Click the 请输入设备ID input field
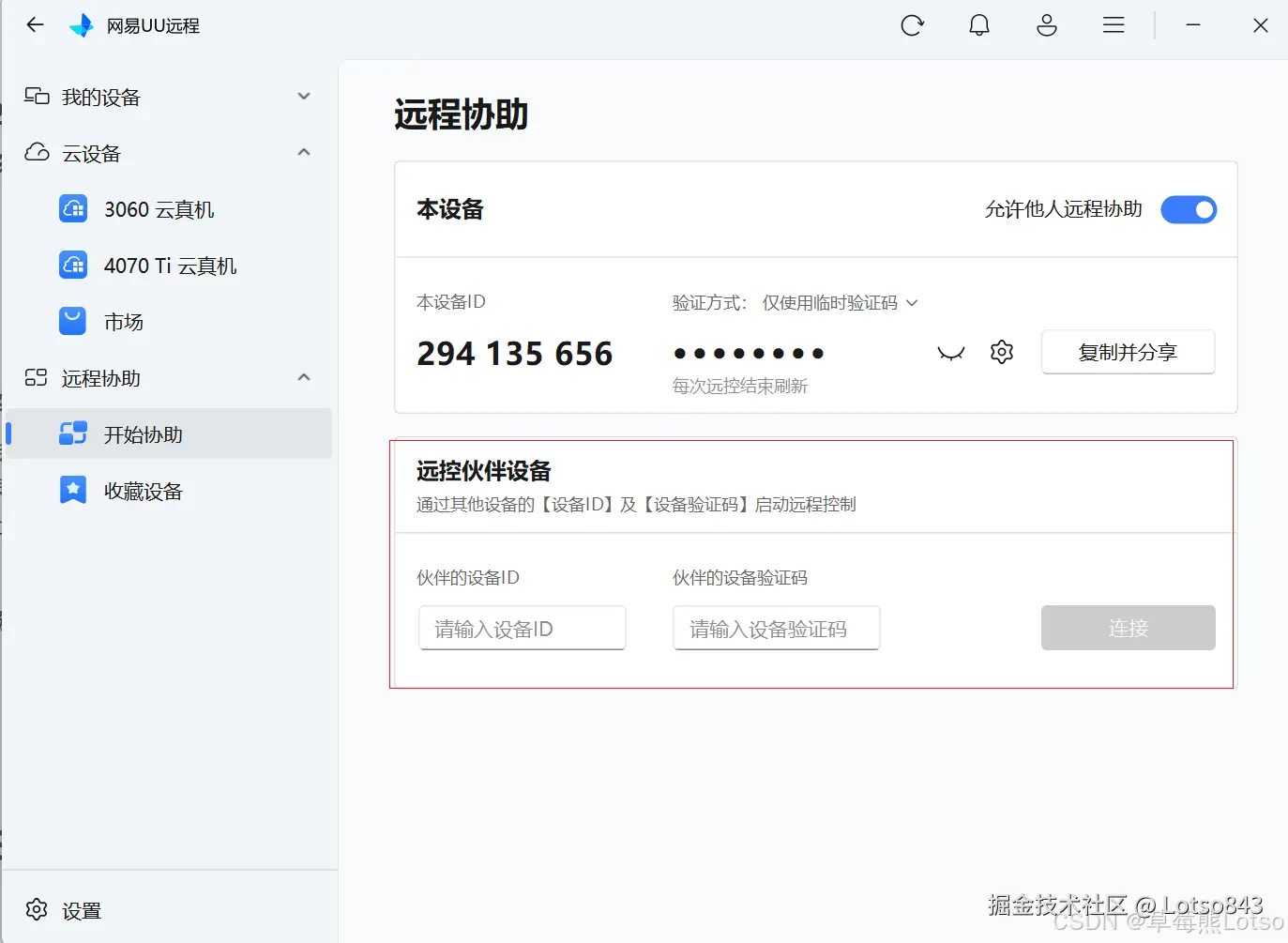 (522, 628)
